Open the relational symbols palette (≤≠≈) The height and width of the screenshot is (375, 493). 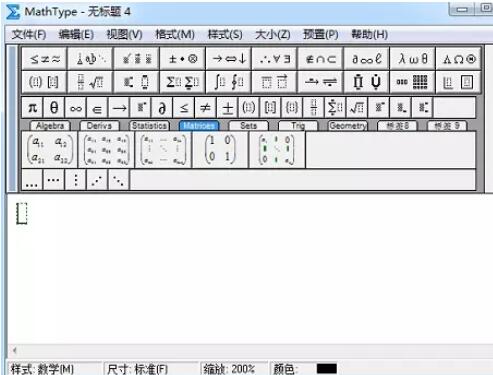[x=45, y=59]
